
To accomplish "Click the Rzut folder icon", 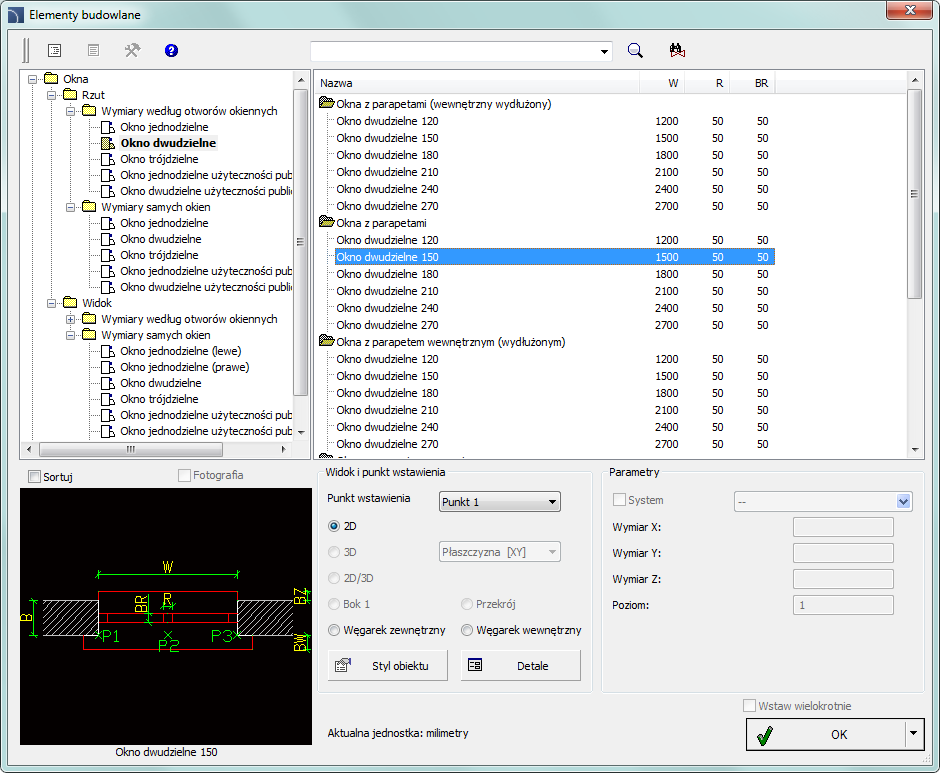I will coord(71,95).
